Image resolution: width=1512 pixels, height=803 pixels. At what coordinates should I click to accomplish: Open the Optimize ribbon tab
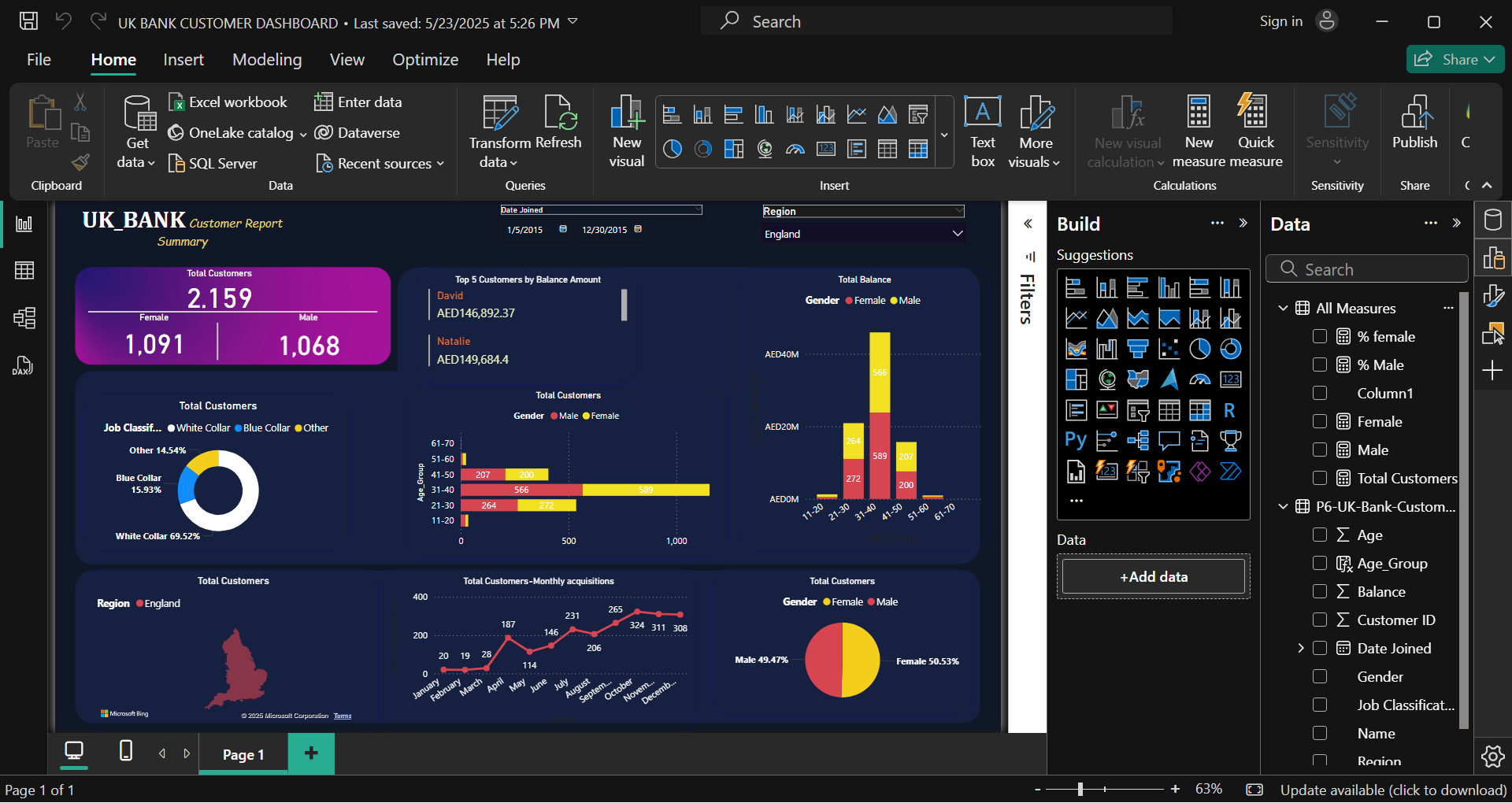tap(425, 60)
